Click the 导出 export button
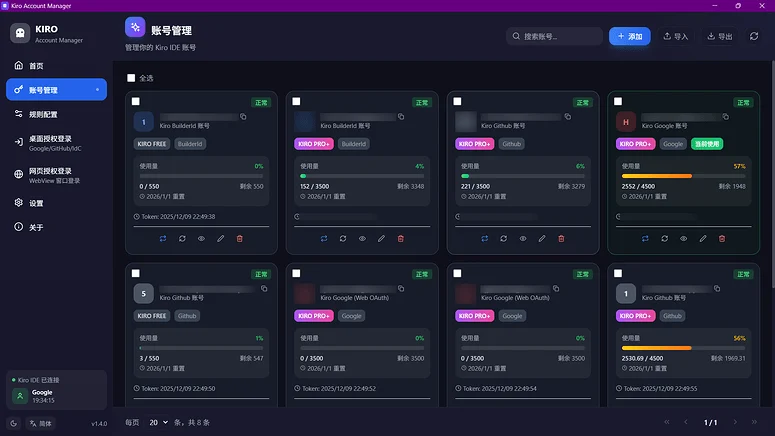This screenshot has height=436, width=775. pos(720,36)
